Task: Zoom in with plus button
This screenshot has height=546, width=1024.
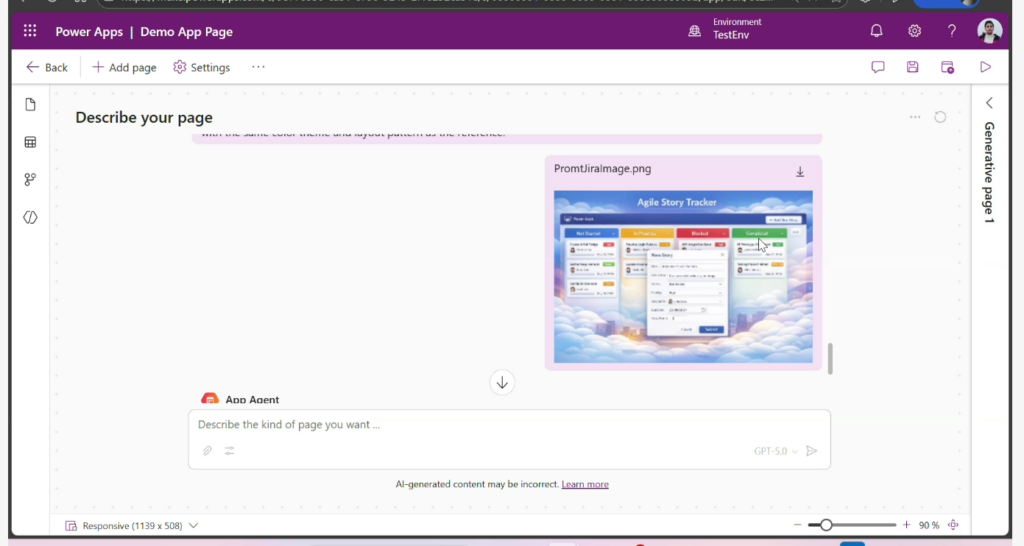Action: 906,524
